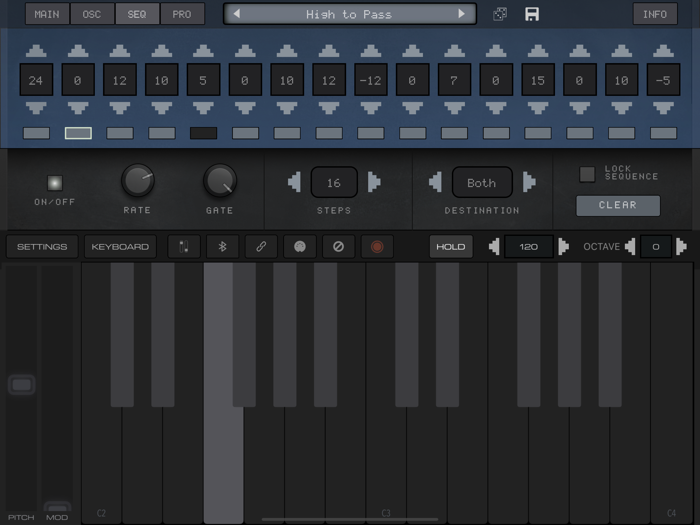Open the slider controller icon in keyboard toolbar

tap(184, 246)
